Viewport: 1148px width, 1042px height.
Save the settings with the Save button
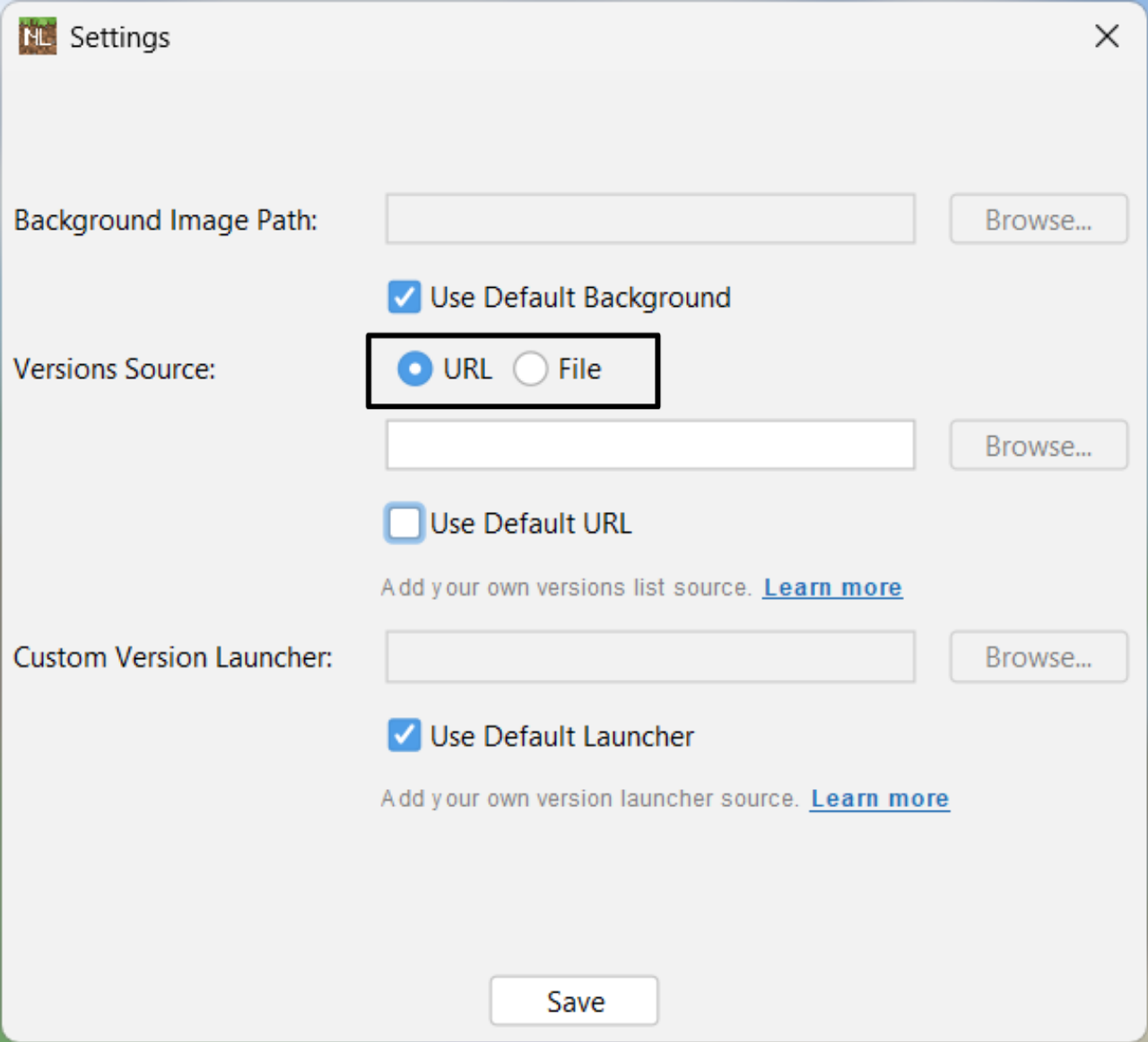[574, 1001]
